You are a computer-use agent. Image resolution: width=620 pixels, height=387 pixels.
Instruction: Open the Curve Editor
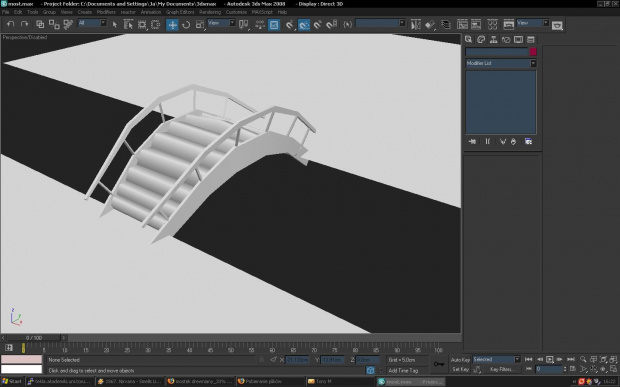(462, 25)
